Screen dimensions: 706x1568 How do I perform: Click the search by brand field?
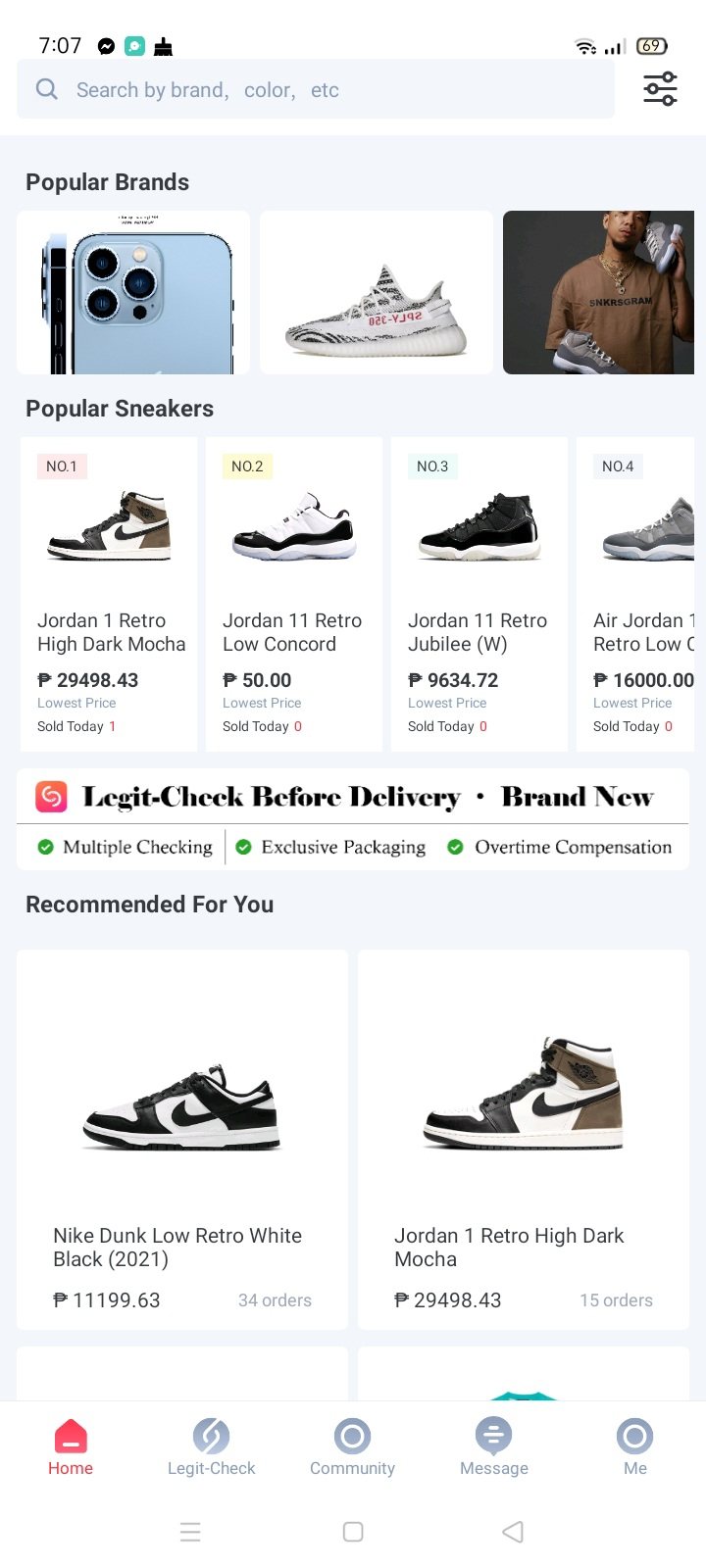tap(324, 89)
